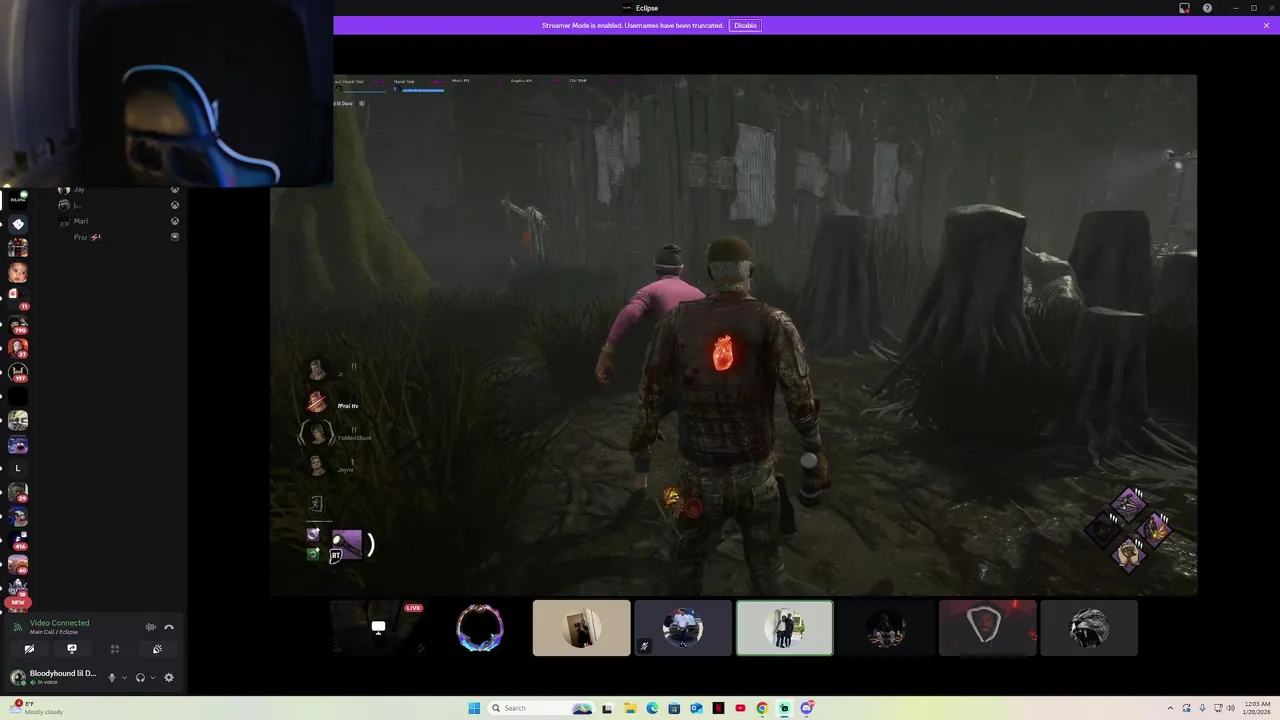Screen dimensions: 1280x720
Task: Open Discord User Settings gear
Action: pyautogui.click(x=169, y=677)
